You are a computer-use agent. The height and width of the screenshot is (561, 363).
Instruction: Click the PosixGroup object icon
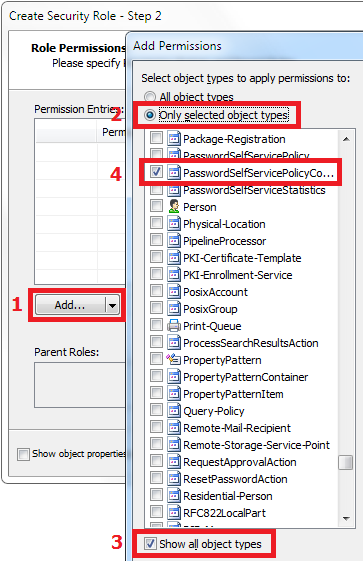174,308
